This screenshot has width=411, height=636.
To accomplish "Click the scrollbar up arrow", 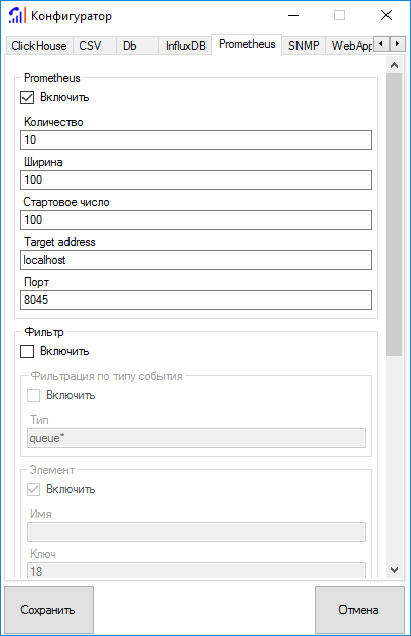I will point(394,65).
